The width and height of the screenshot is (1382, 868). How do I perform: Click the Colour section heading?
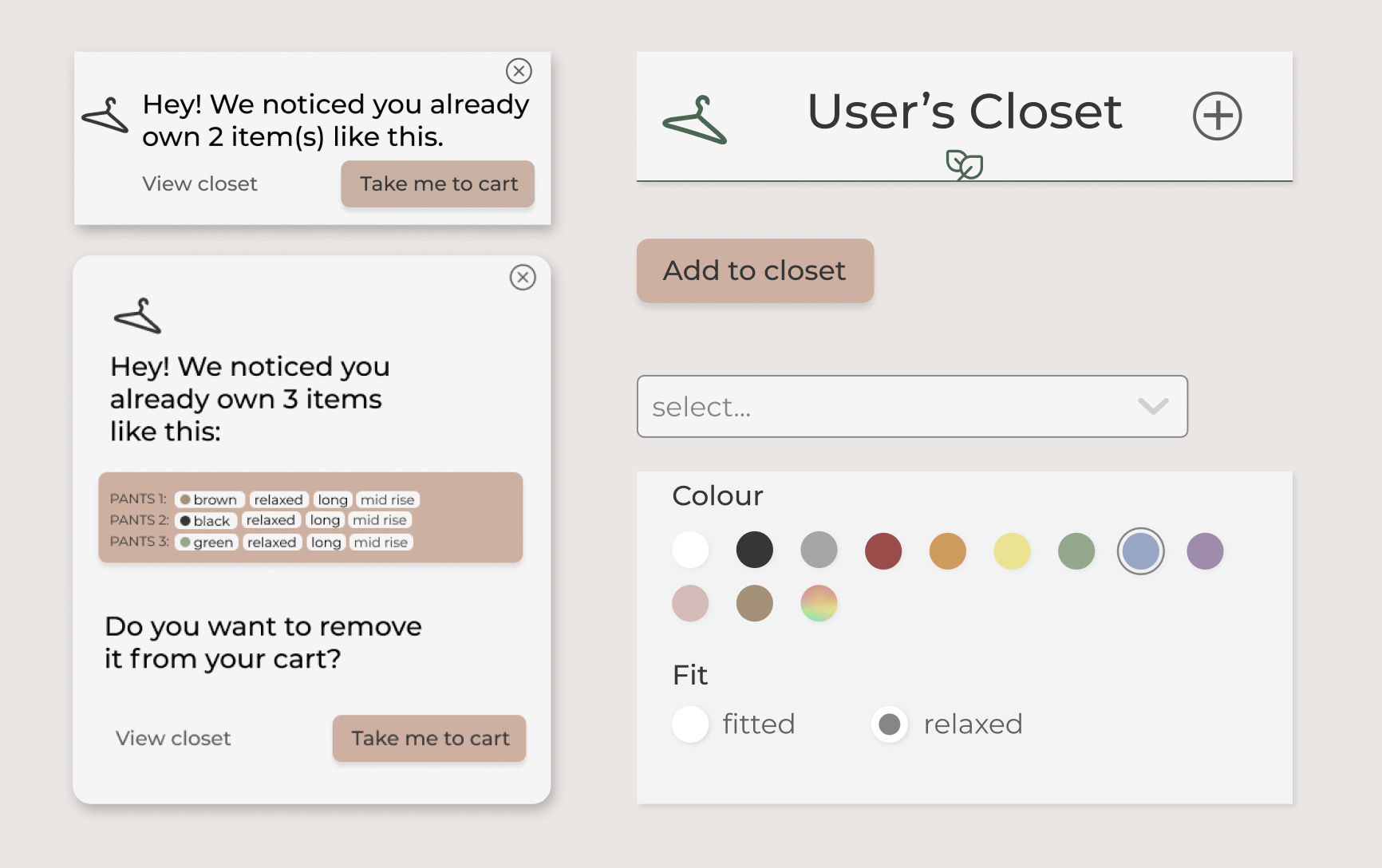click(x=717, y=496)
